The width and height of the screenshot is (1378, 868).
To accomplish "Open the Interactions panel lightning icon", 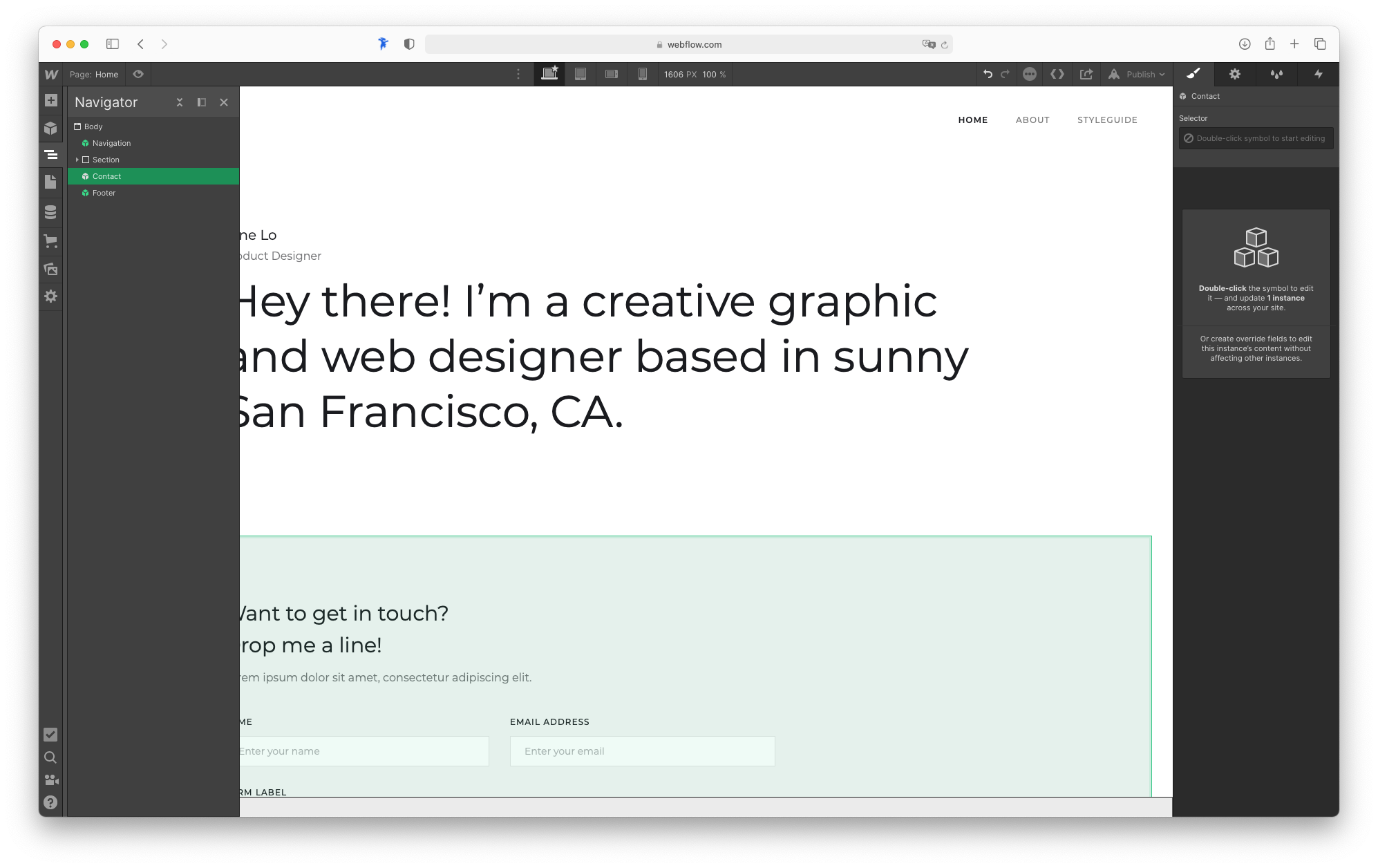I will pyautogui.click(x=1319, y=74).
